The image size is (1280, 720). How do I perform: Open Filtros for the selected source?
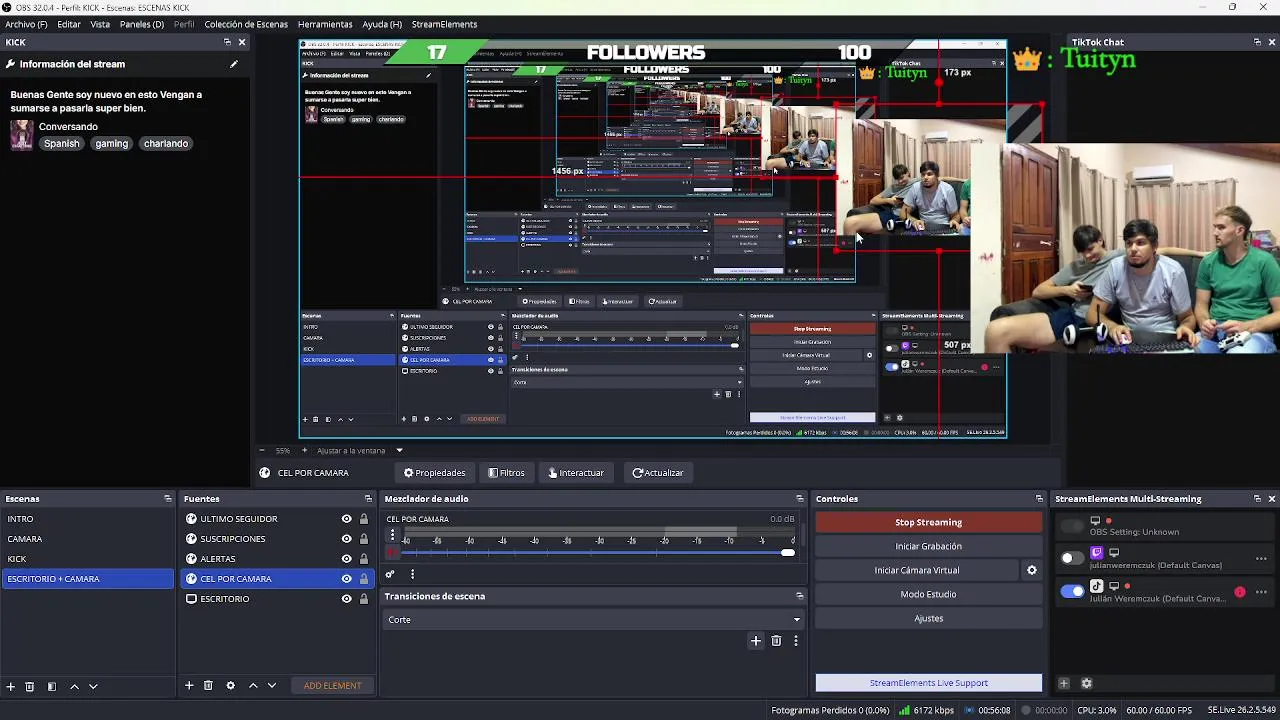click(x=506, y=473)
